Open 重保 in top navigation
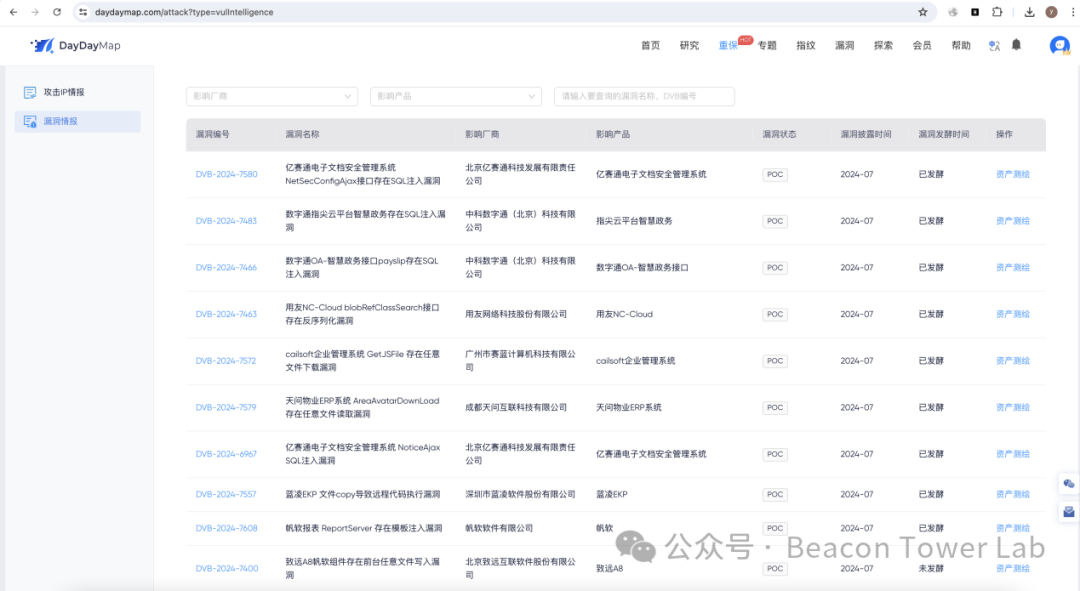Viewport: 1080px width, 591px height. (728, 45)
